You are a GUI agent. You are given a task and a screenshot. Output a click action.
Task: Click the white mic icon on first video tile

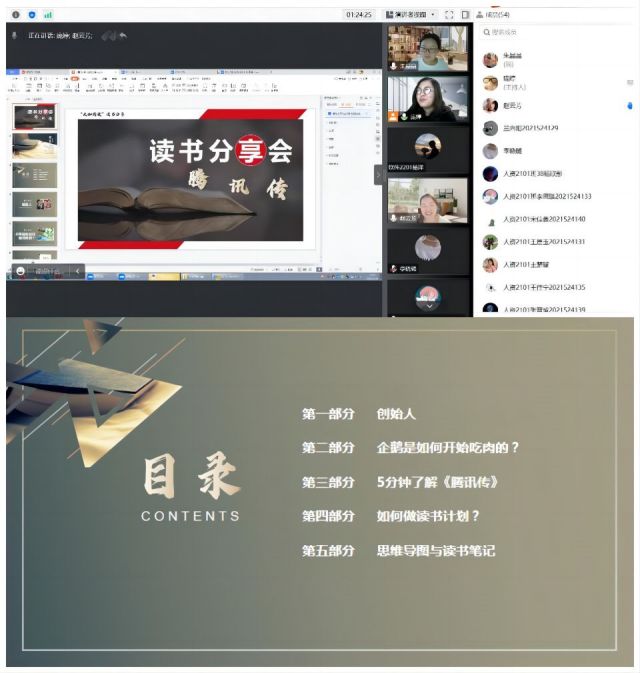coord(393,66)
